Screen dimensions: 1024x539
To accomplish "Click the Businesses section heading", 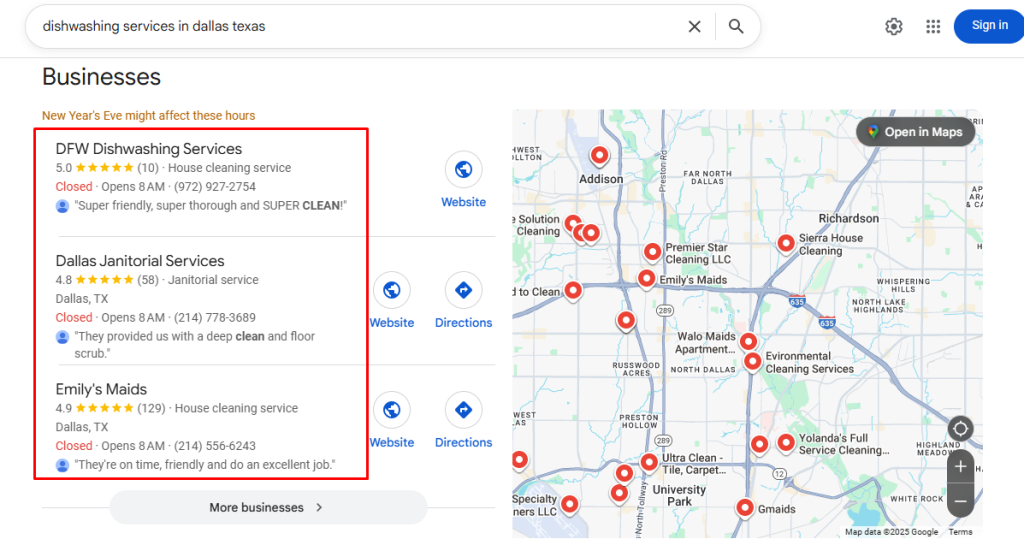I will point(101,77).
